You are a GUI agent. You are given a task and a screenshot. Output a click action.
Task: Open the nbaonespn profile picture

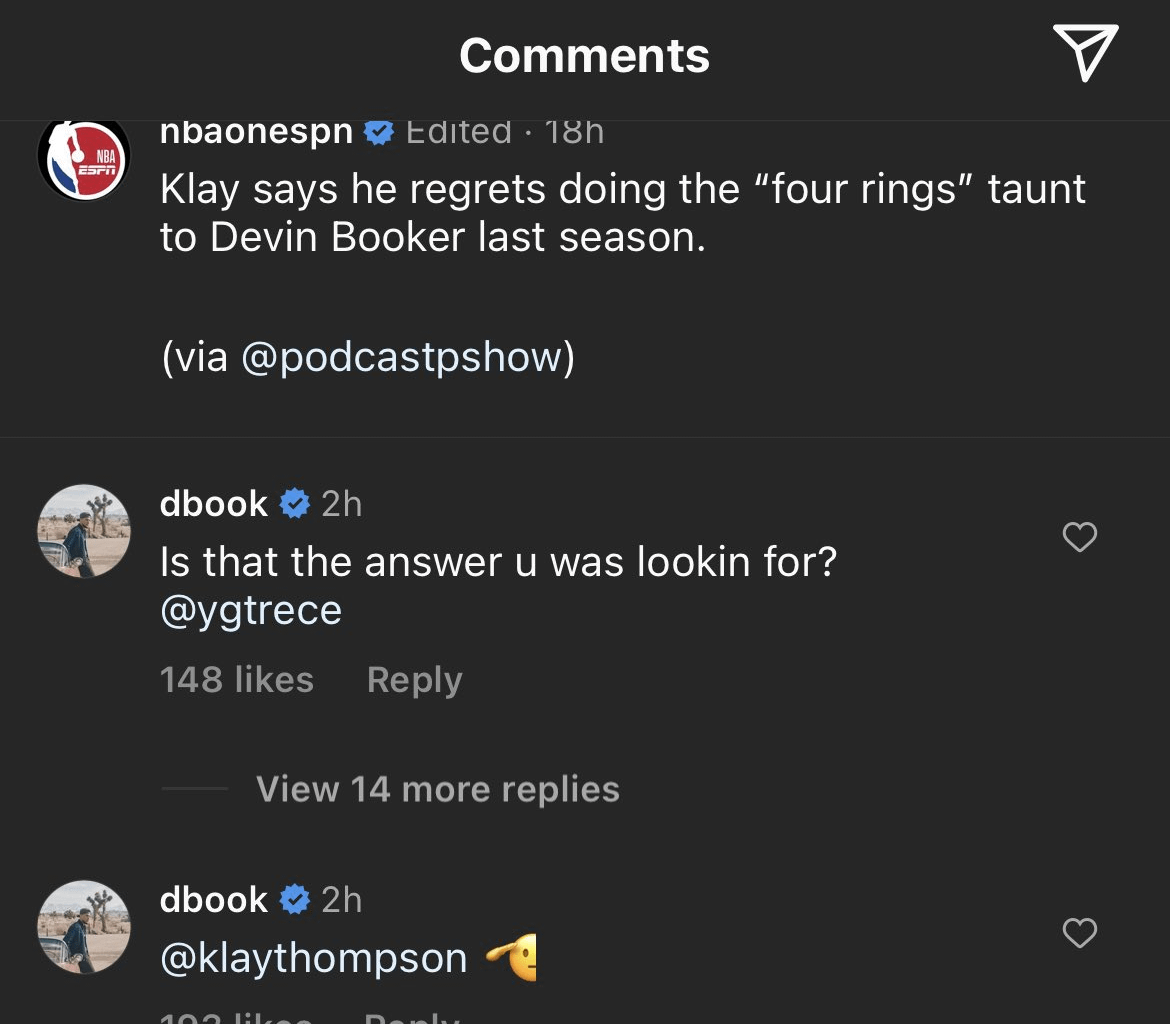click(x=83, y=159)
